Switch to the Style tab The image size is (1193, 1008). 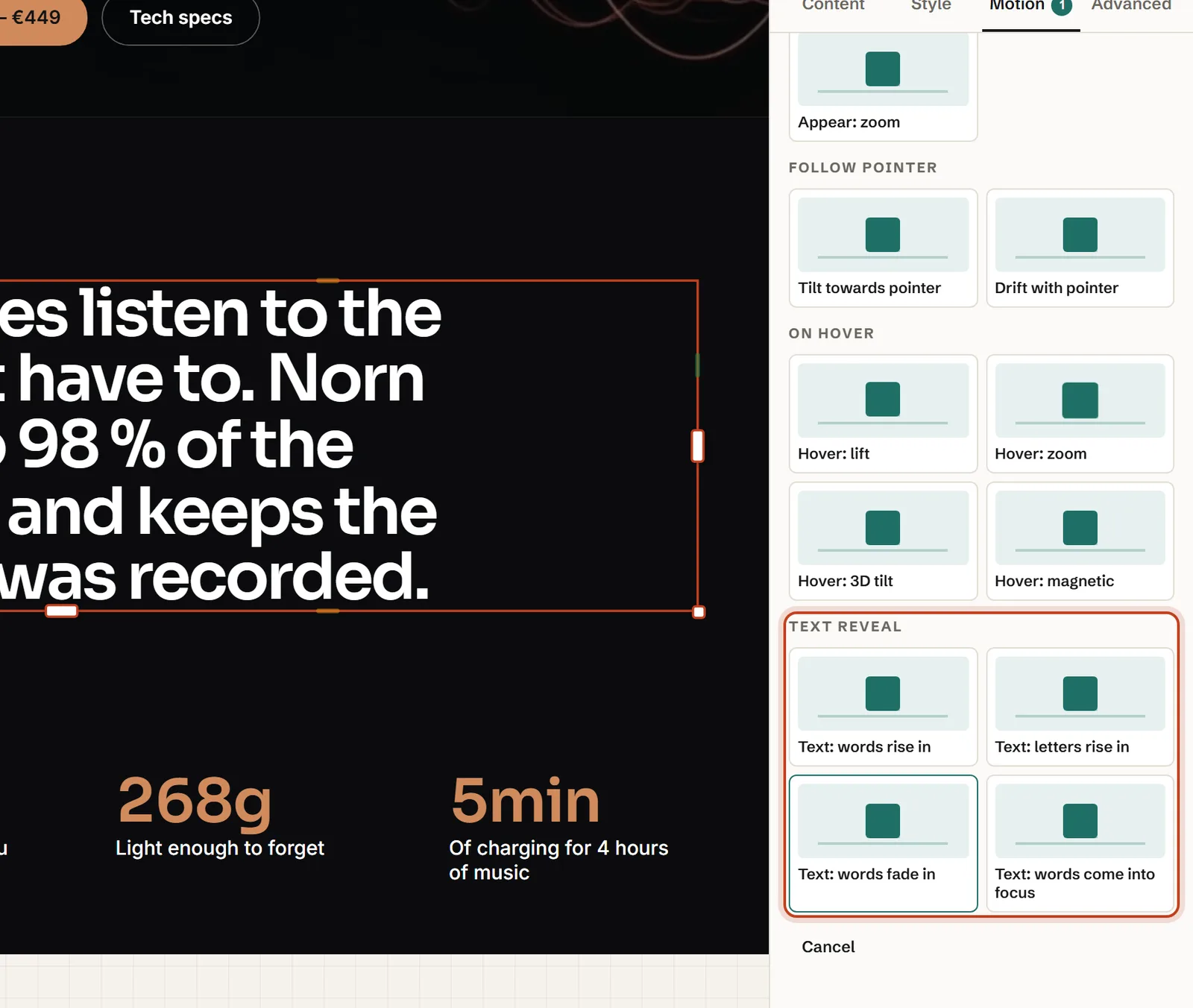click(931, 6)
